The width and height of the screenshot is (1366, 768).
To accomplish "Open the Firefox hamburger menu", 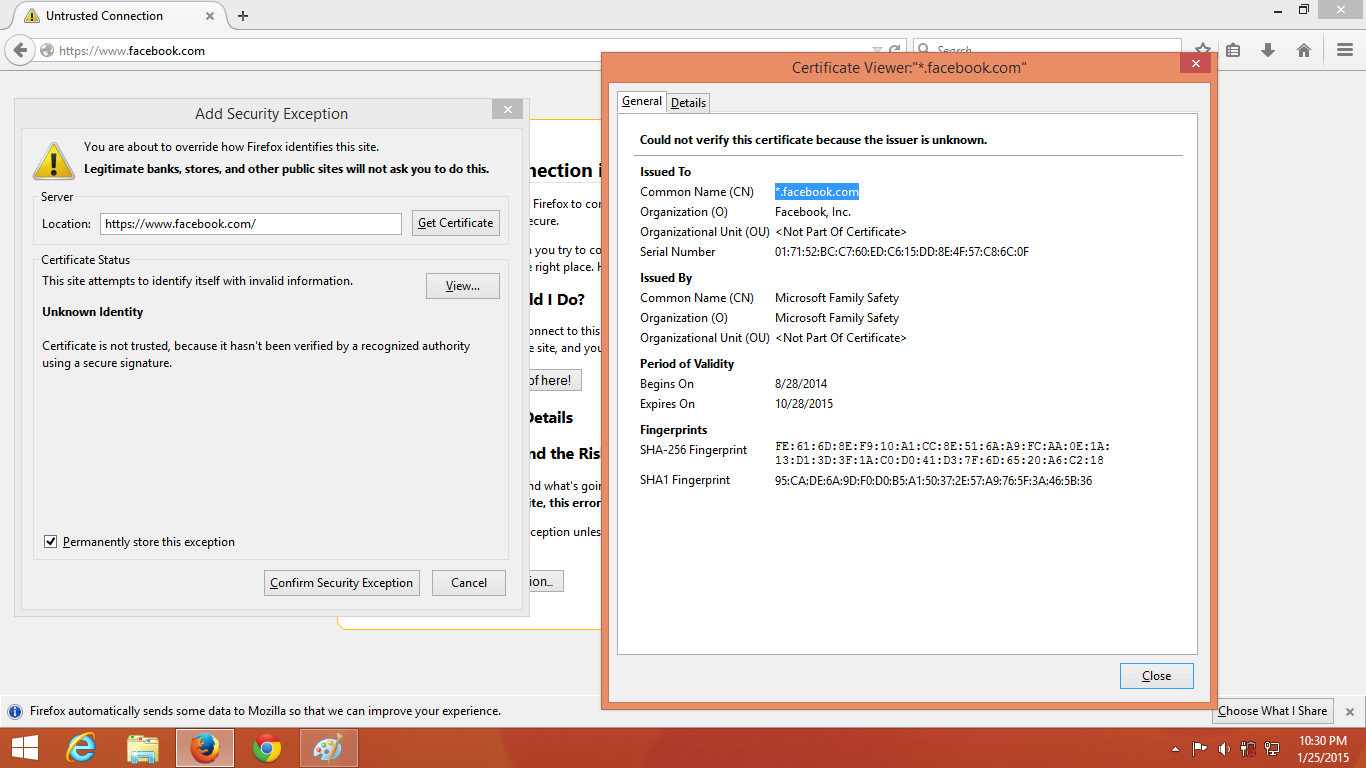I will (1345, 50).
